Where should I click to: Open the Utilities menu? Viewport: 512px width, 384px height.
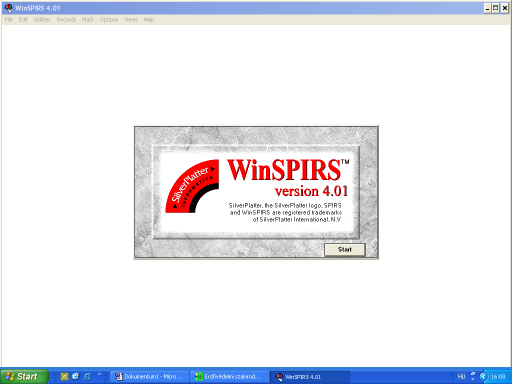42,20
